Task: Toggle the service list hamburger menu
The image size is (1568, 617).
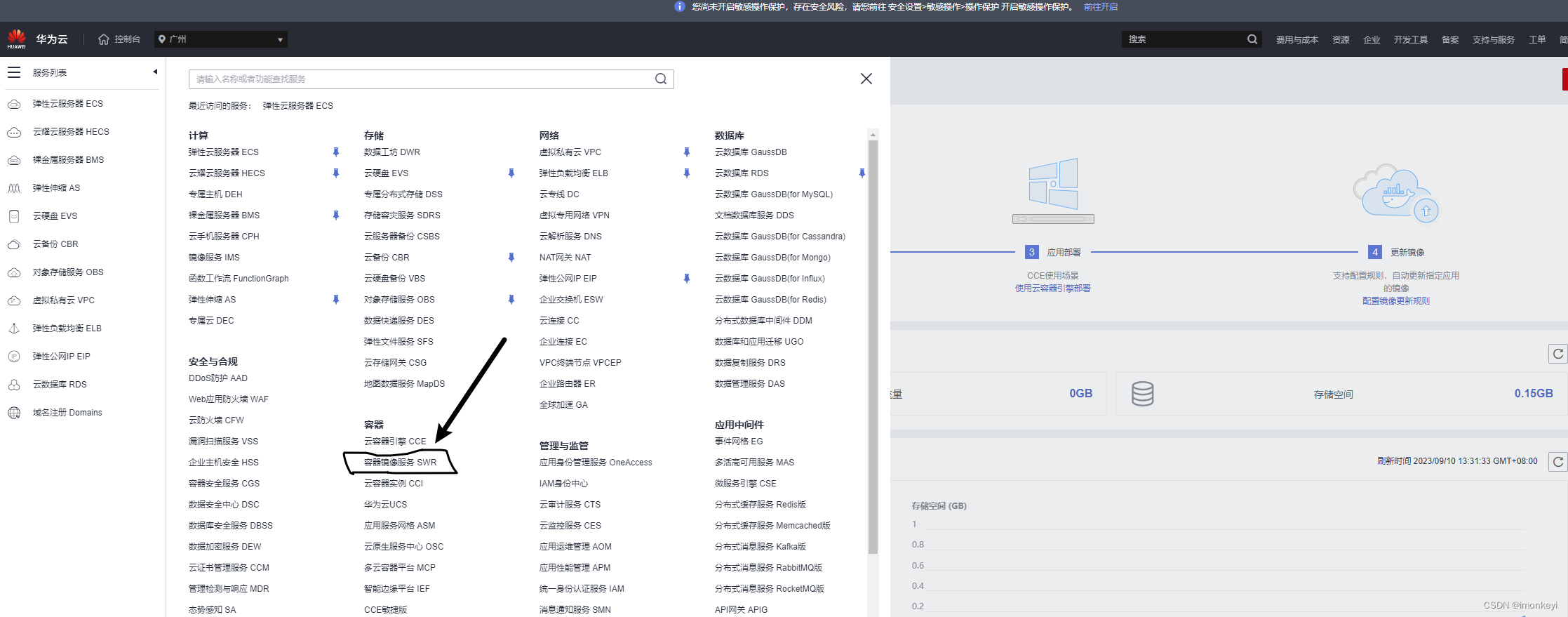Action: point(14,72)
